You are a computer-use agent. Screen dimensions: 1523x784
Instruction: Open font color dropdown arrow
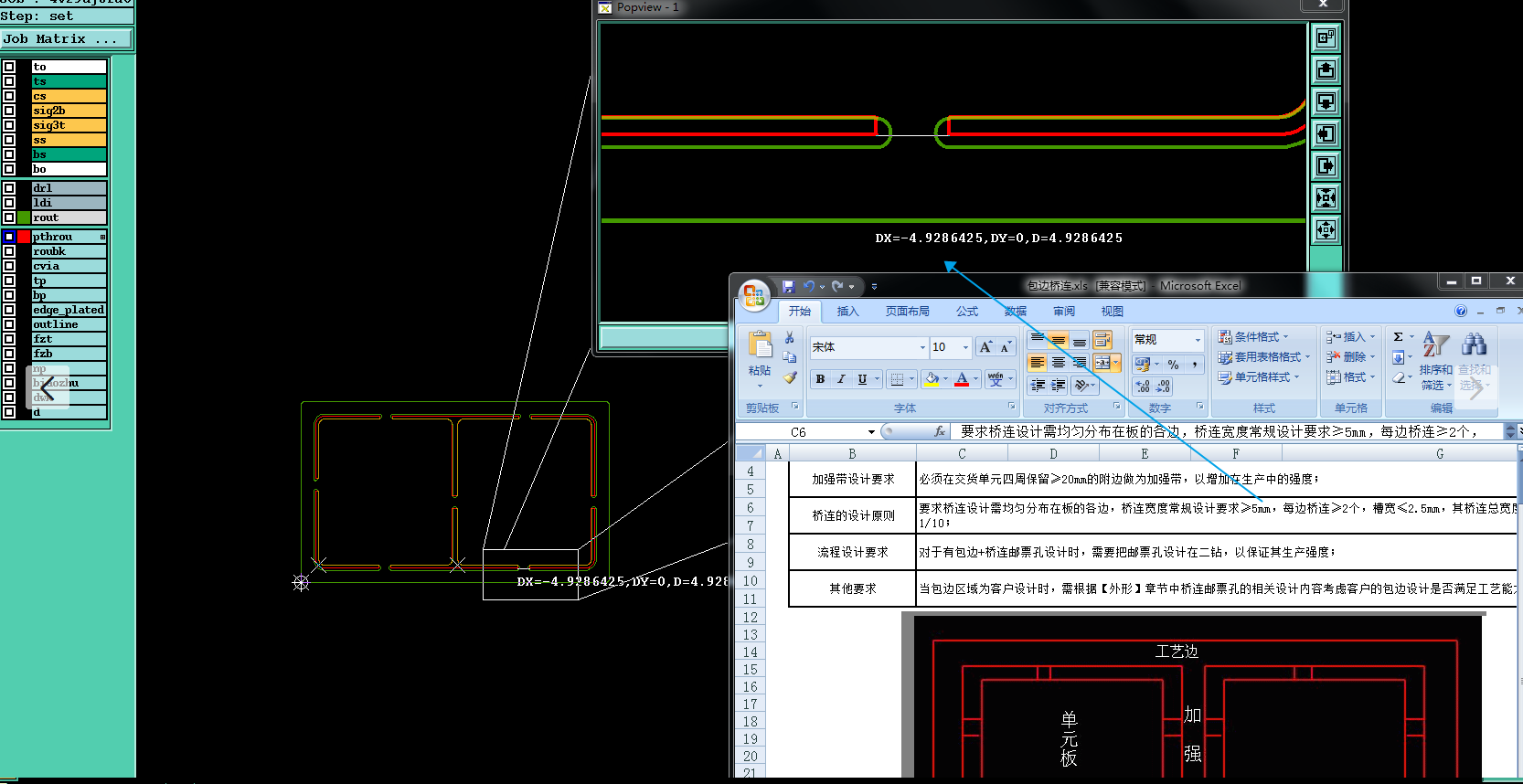[x=976, y=379]
